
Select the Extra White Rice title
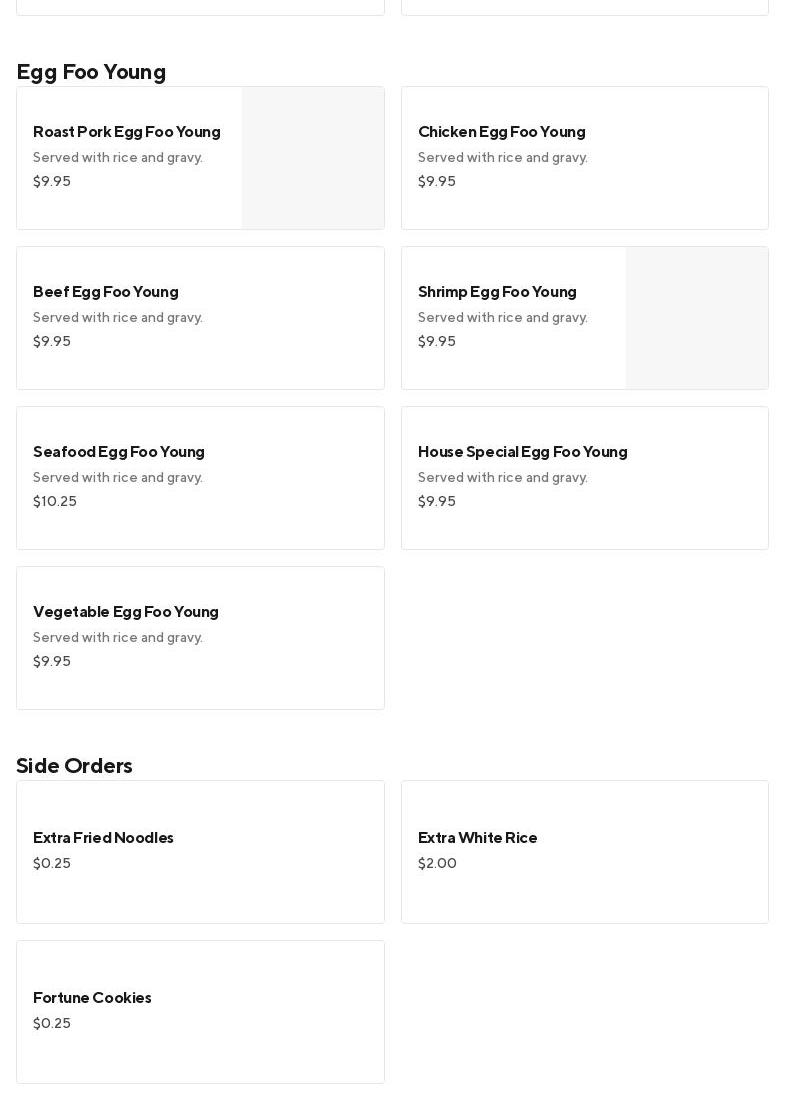[x=477, y=838]
